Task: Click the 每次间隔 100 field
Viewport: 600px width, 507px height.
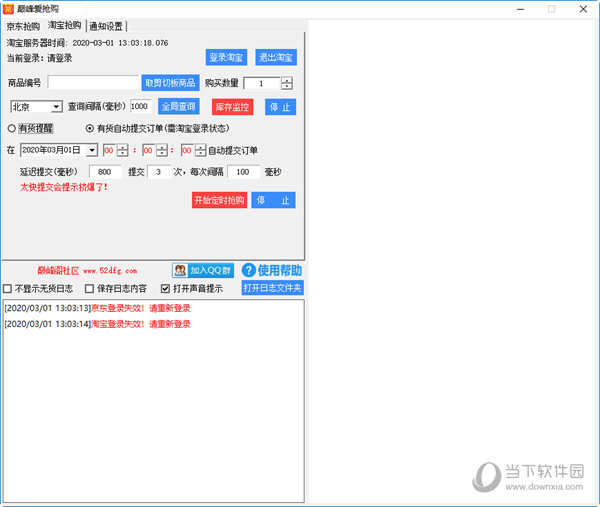Action: tap(243, 172)
